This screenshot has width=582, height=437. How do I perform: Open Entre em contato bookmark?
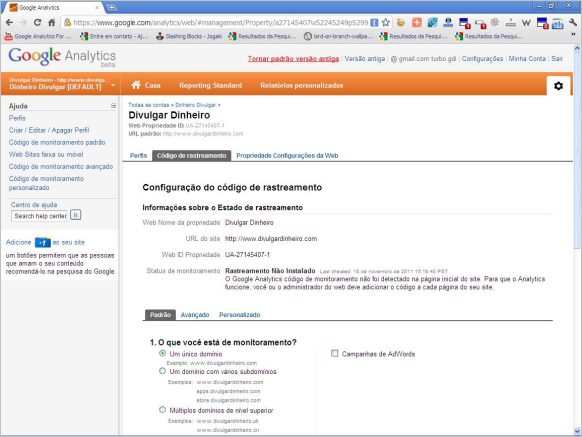tap(114, 36)
